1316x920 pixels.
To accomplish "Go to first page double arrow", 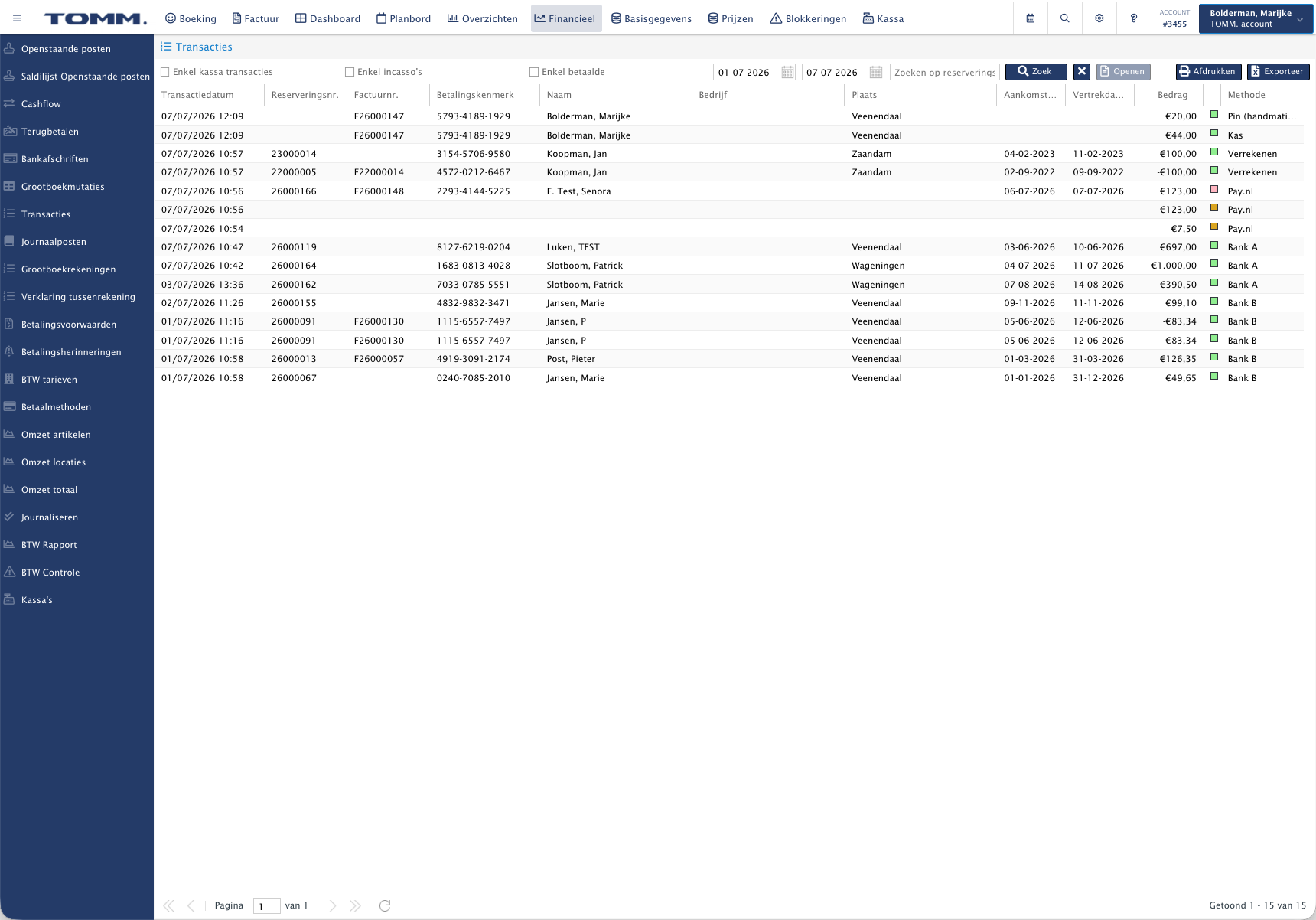I will [169, 905].
